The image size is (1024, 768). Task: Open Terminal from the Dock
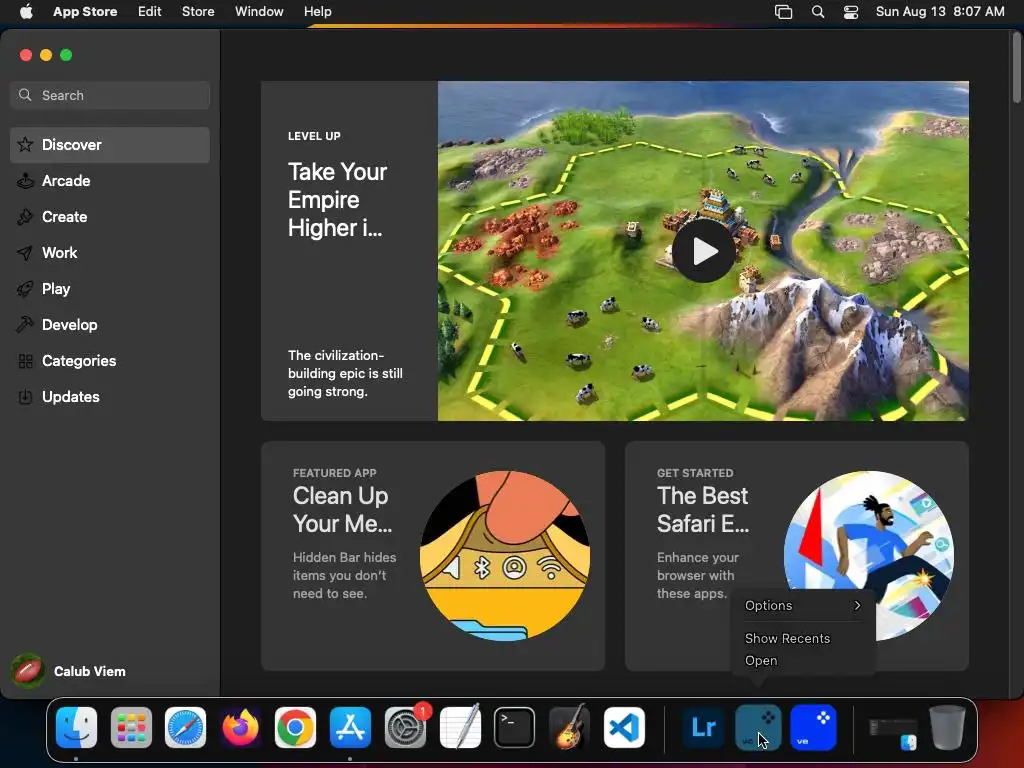tap(515, 727)
